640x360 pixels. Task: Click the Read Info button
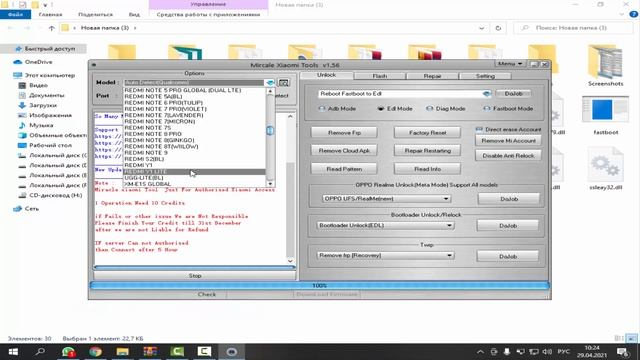point(427,169)
